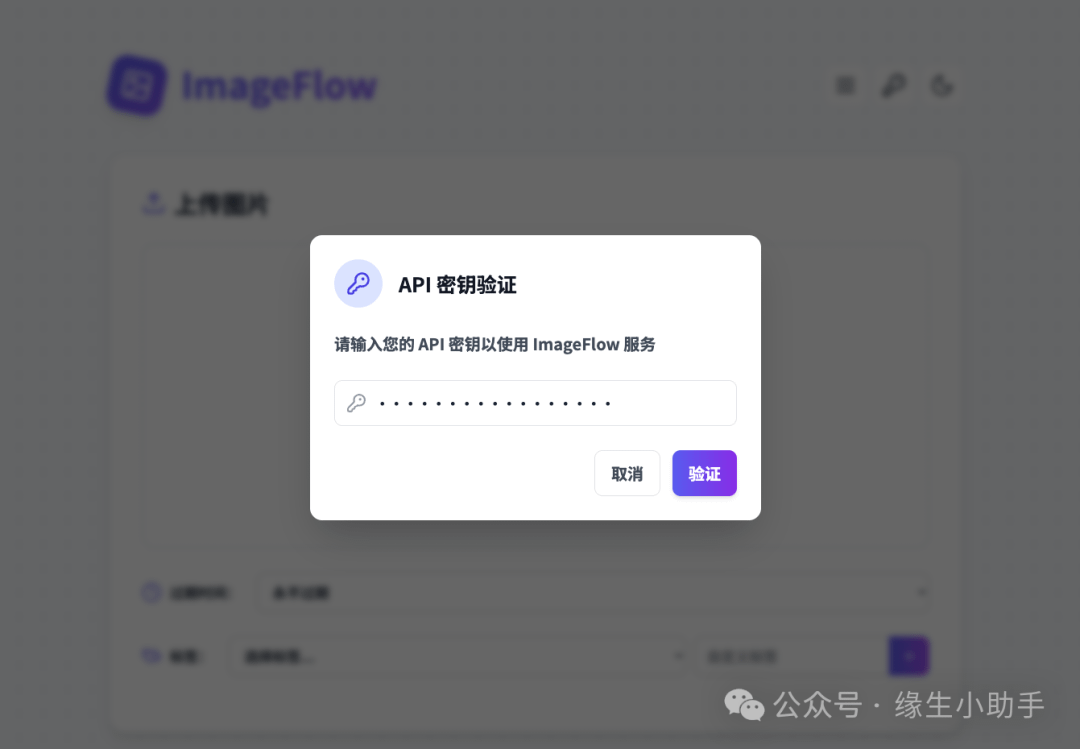The height and width of the screenshot is (749, 1080).
Task: Focus the masked API key input field
Action: 535,403
